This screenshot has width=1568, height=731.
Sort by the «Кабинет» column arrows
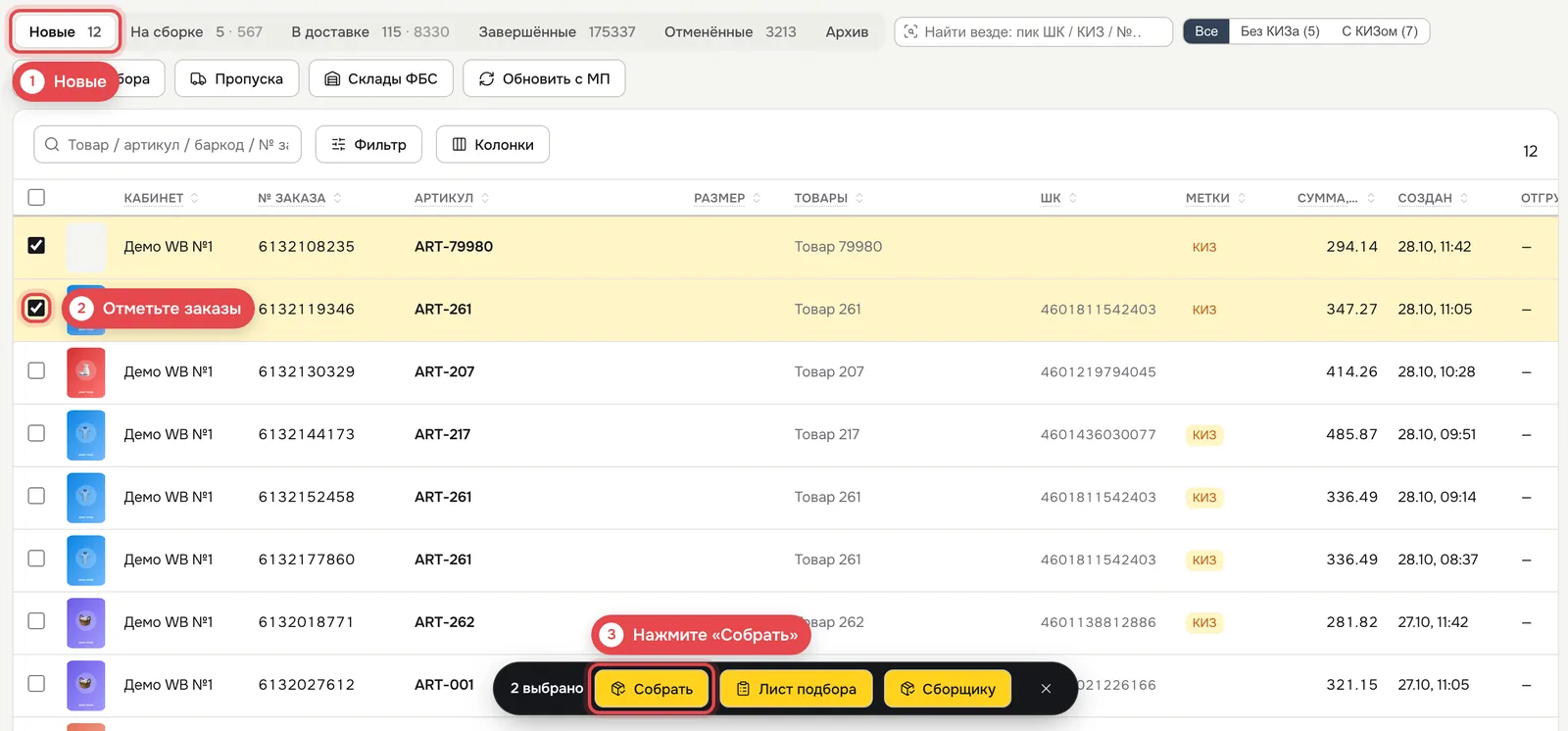(194, 198)
